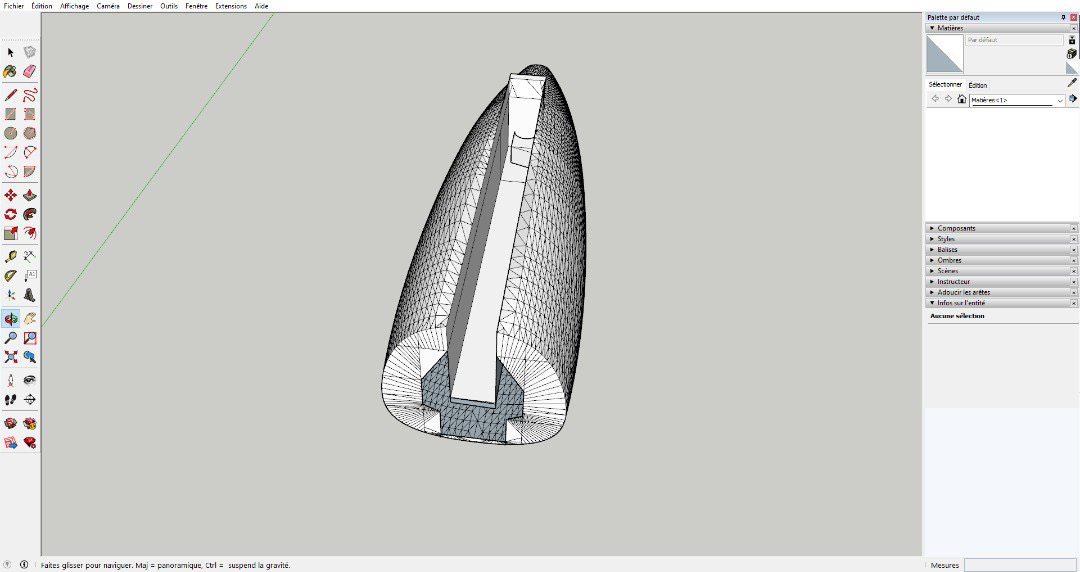Image resolution: width=1080 pixels, height=572 pixels.
Task: Choose the Line pencil tool
Action: pos(11,95)
